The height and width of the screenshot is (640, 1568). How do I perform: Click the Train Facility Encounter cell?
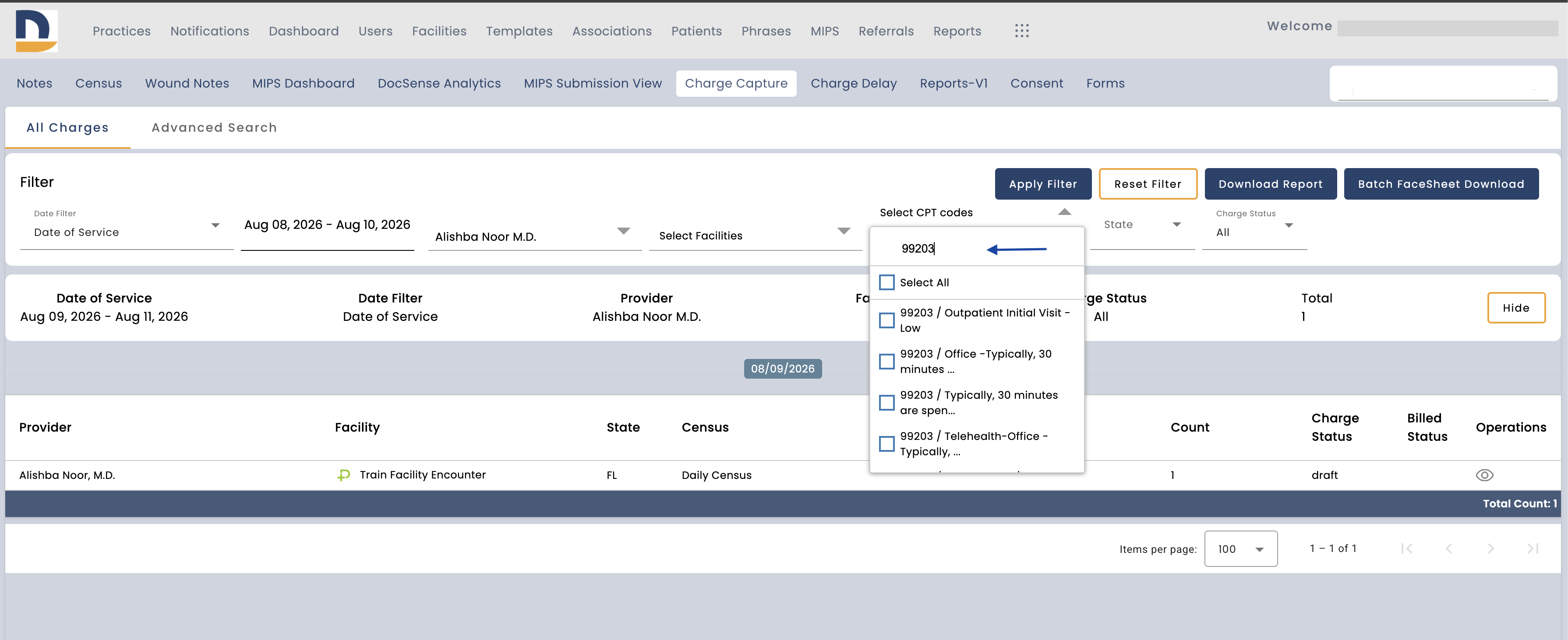(422, 475)
